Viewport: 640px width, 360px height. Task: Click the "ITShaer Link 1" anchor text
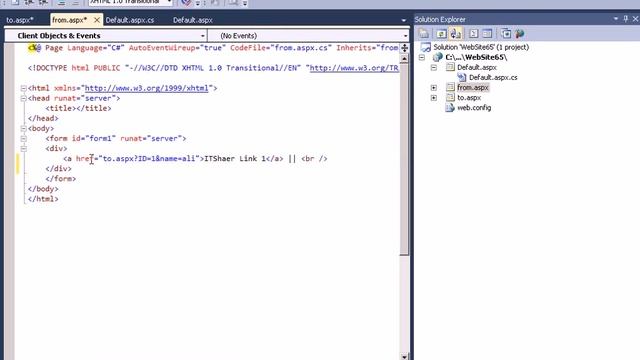click(235, 159)
